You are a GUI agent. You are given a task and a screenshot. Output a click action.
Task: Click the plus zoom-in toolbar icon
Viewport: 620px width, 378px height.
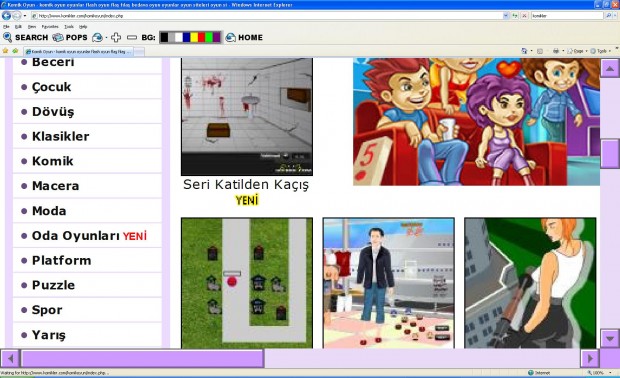116,38
